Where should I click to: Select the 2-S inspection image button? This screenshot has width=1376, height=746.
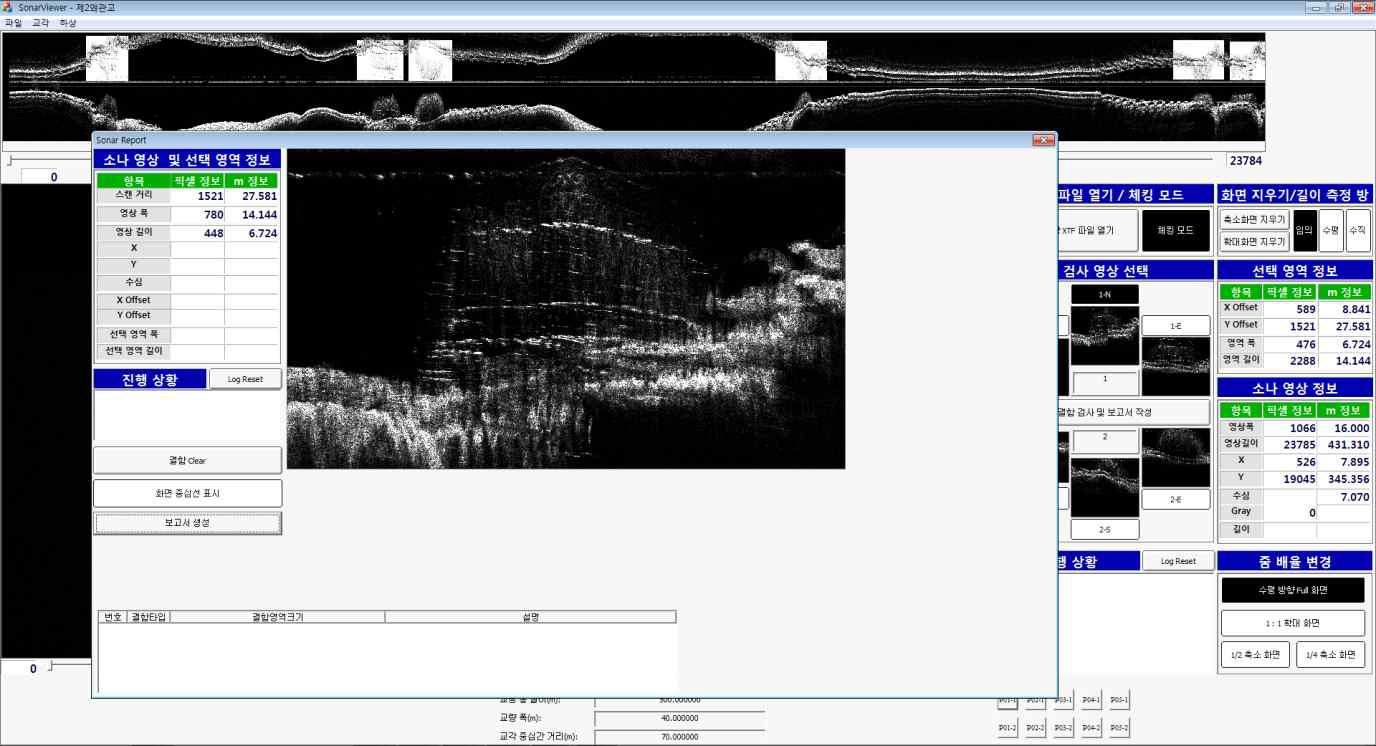pos(1104,529)
